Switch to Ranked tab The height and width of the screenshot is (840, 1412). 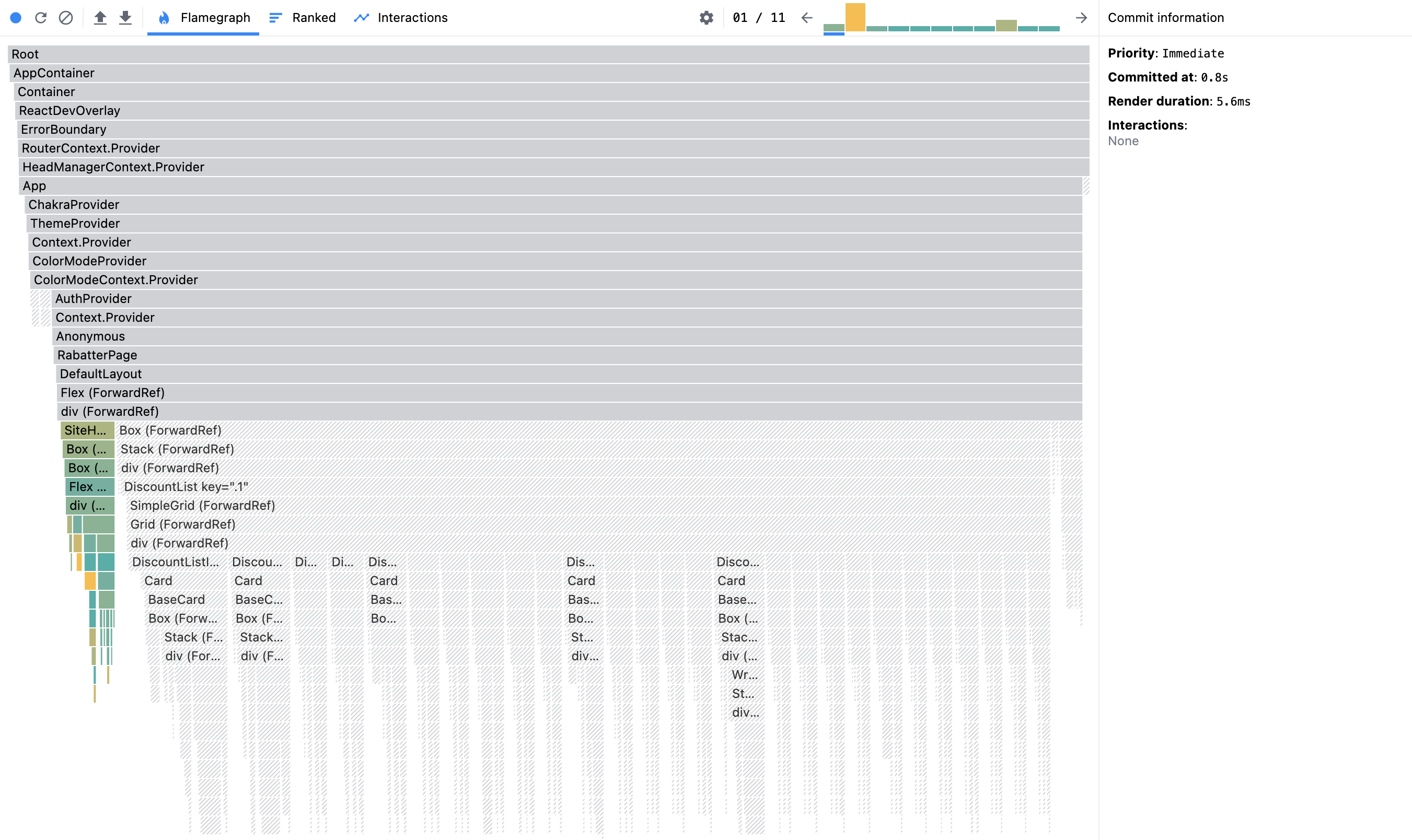(x=303, y=18)
